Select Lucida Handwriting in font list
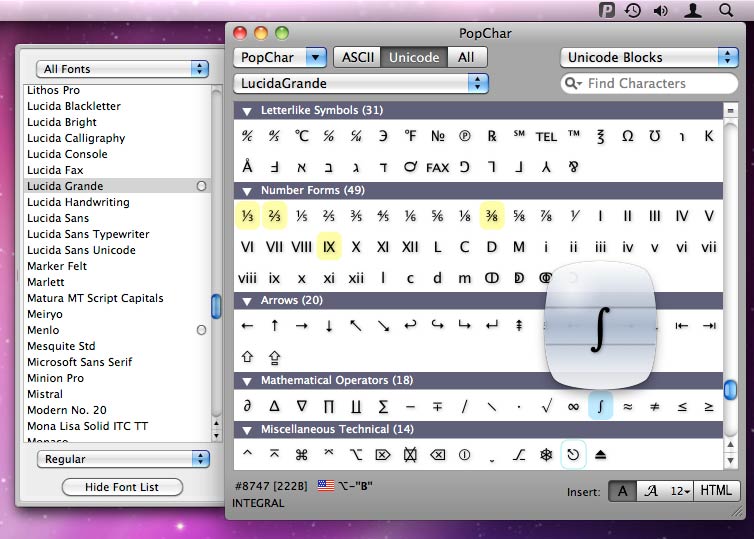The image size is (754, 539). pos(117,202)
